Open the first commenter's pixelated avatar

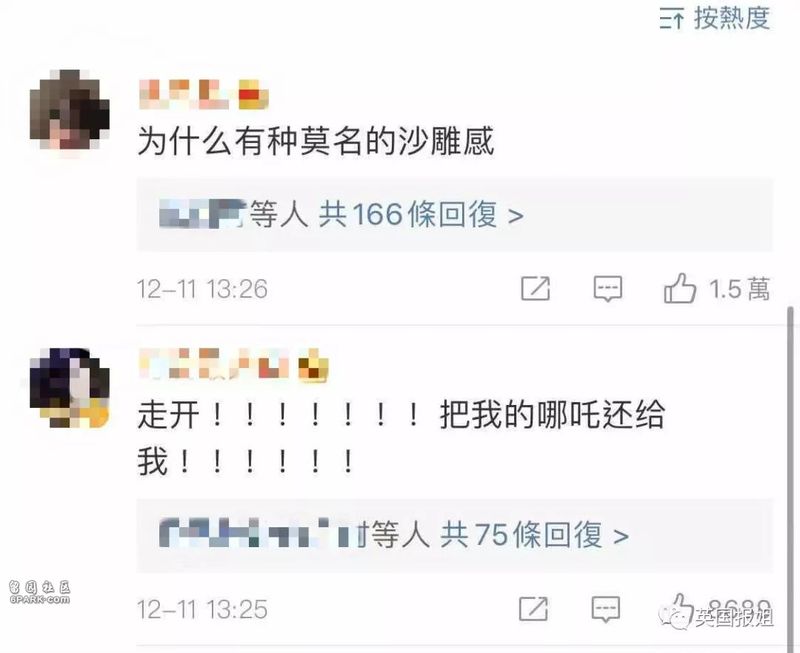point(69,110)
